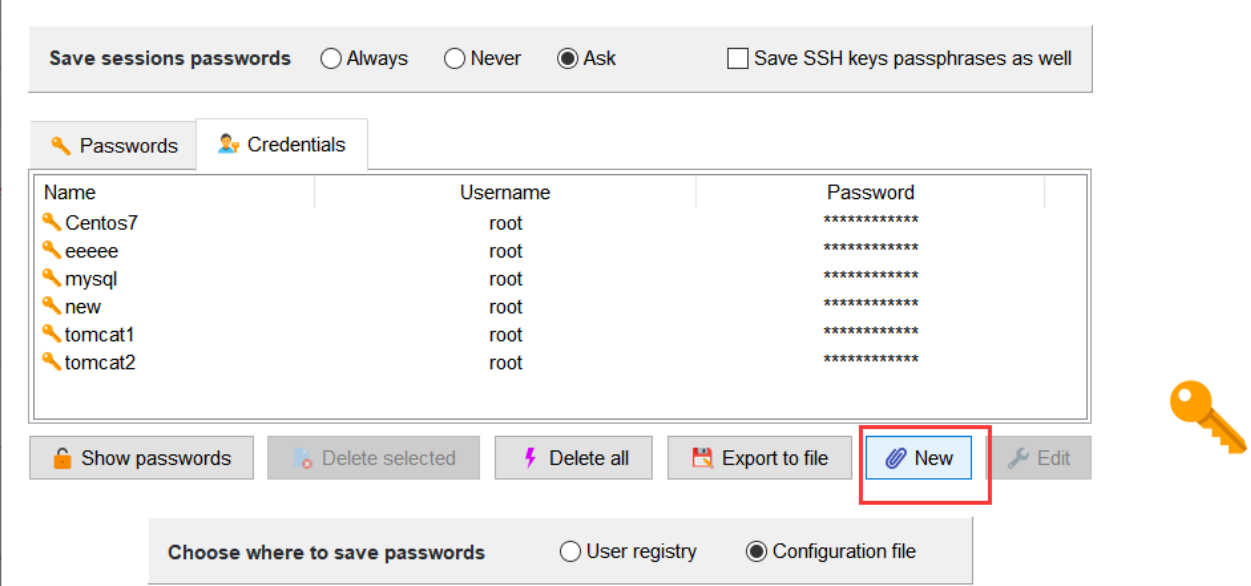This screenshot has width=1251, height=586.
Task: Click the key icon beside mysql
Action: pos(52,278)
